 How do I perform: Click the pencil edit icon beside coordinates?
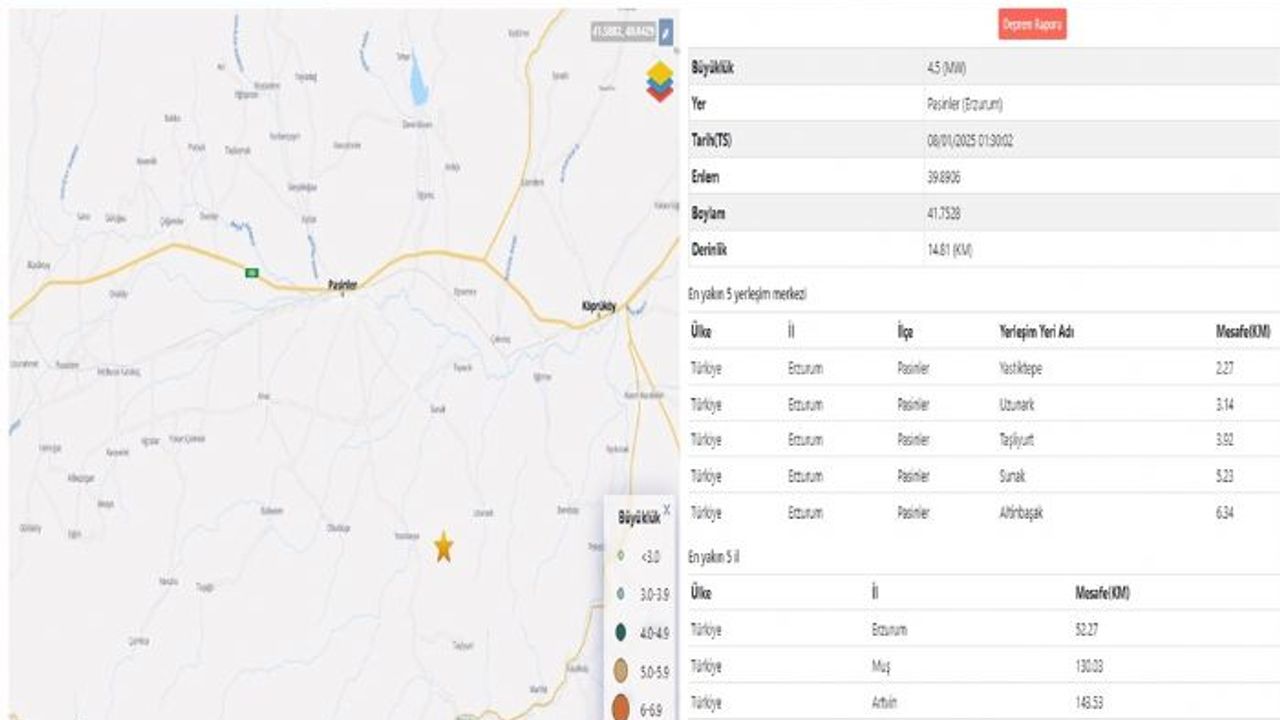point(666,32)
